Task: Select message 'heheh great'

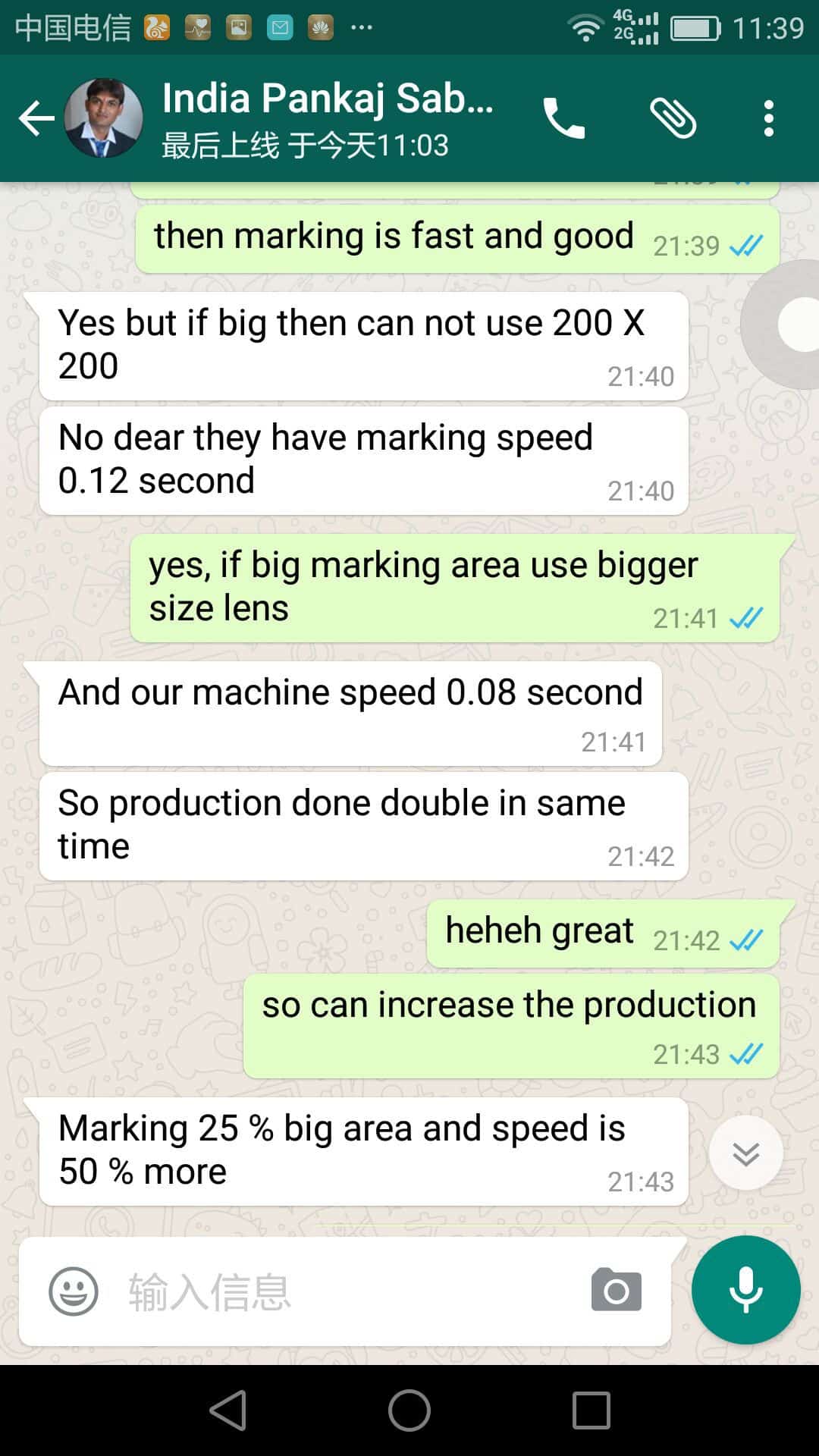Action: pos(603,934)
